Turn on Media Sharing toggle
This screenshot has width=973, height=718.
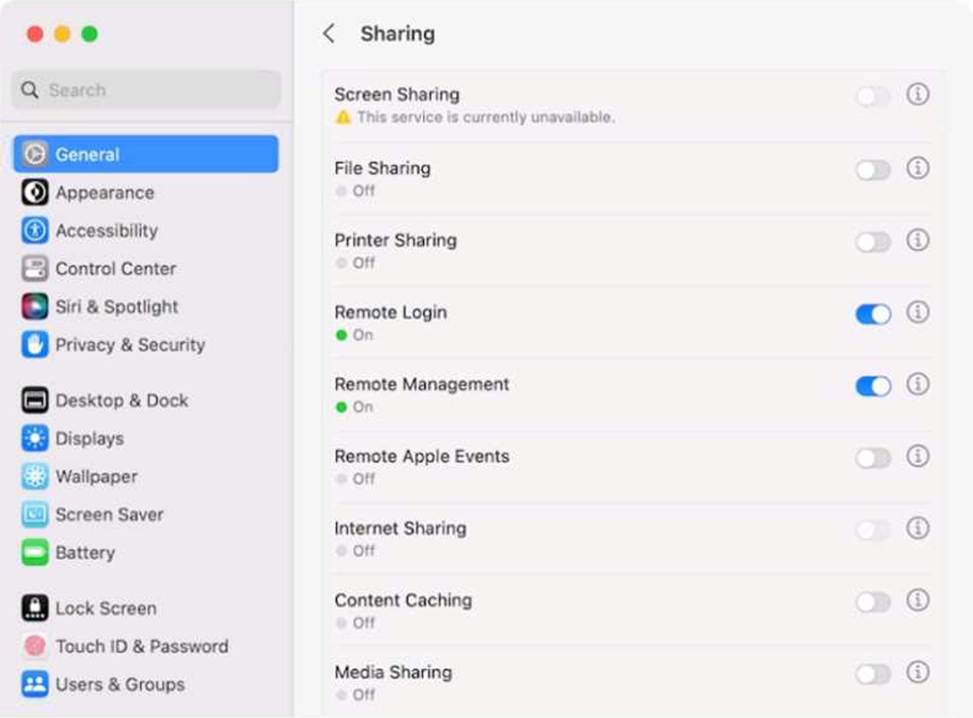click(873, 674)
